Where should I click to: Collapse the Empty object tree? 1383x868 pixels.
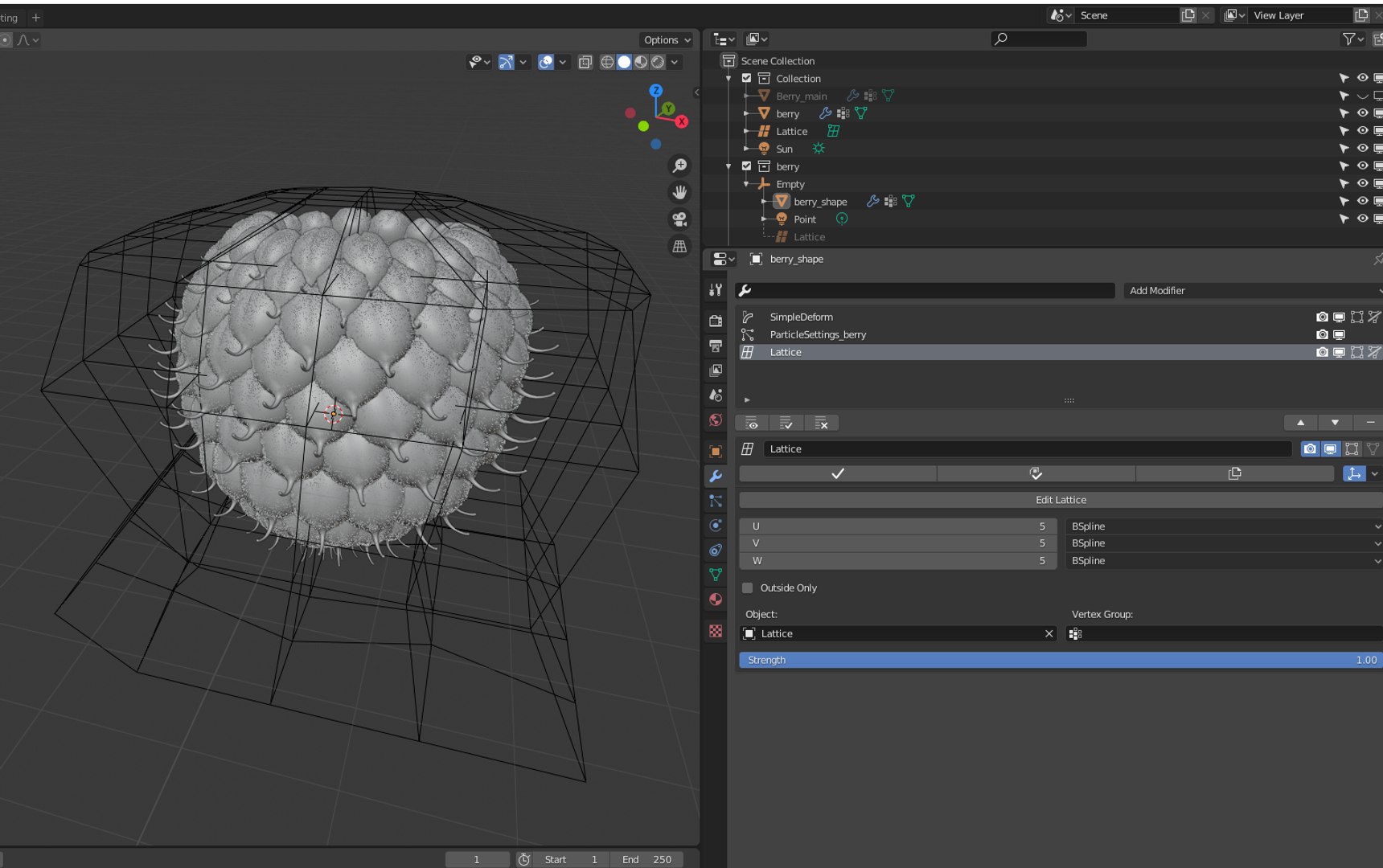pos(746,184)
